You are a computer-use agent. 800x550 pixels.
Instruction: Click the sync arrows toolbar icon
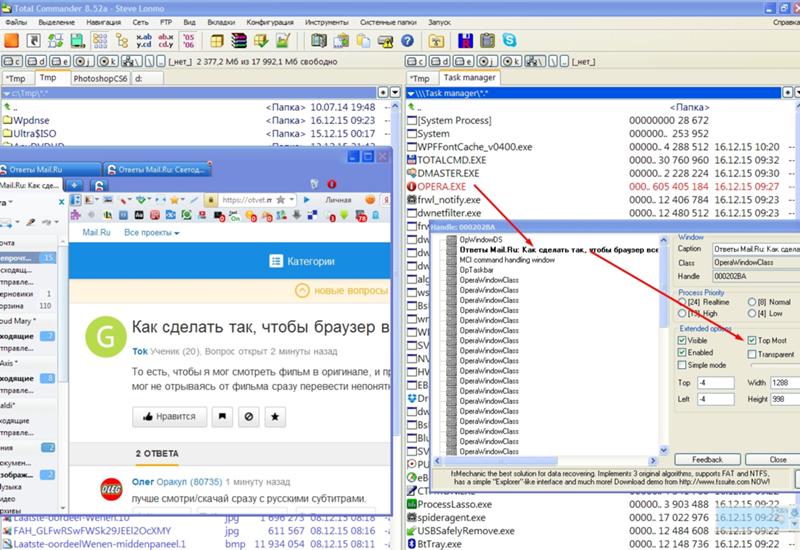[56, 40]
